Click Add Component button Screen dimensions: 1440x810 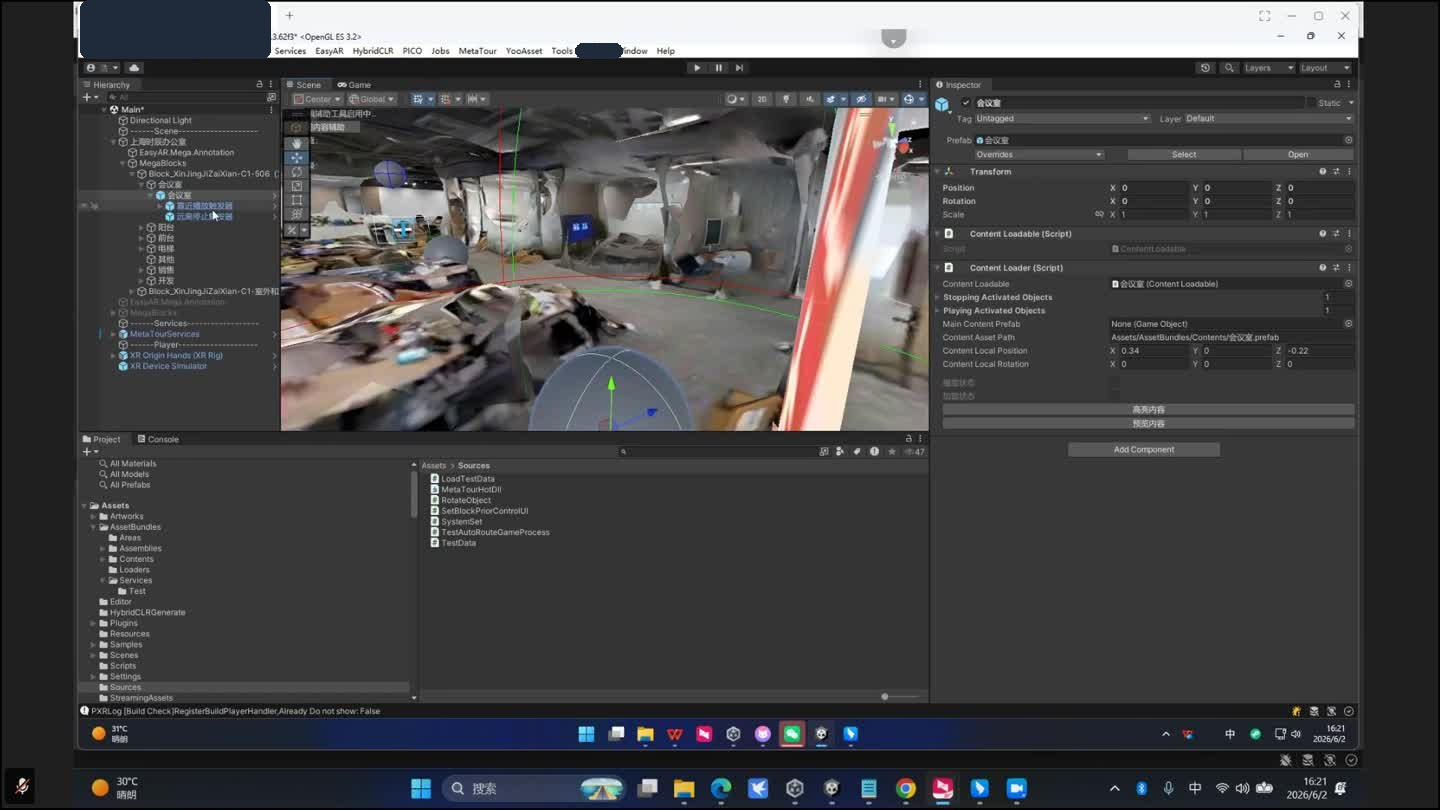(1144, 450)
